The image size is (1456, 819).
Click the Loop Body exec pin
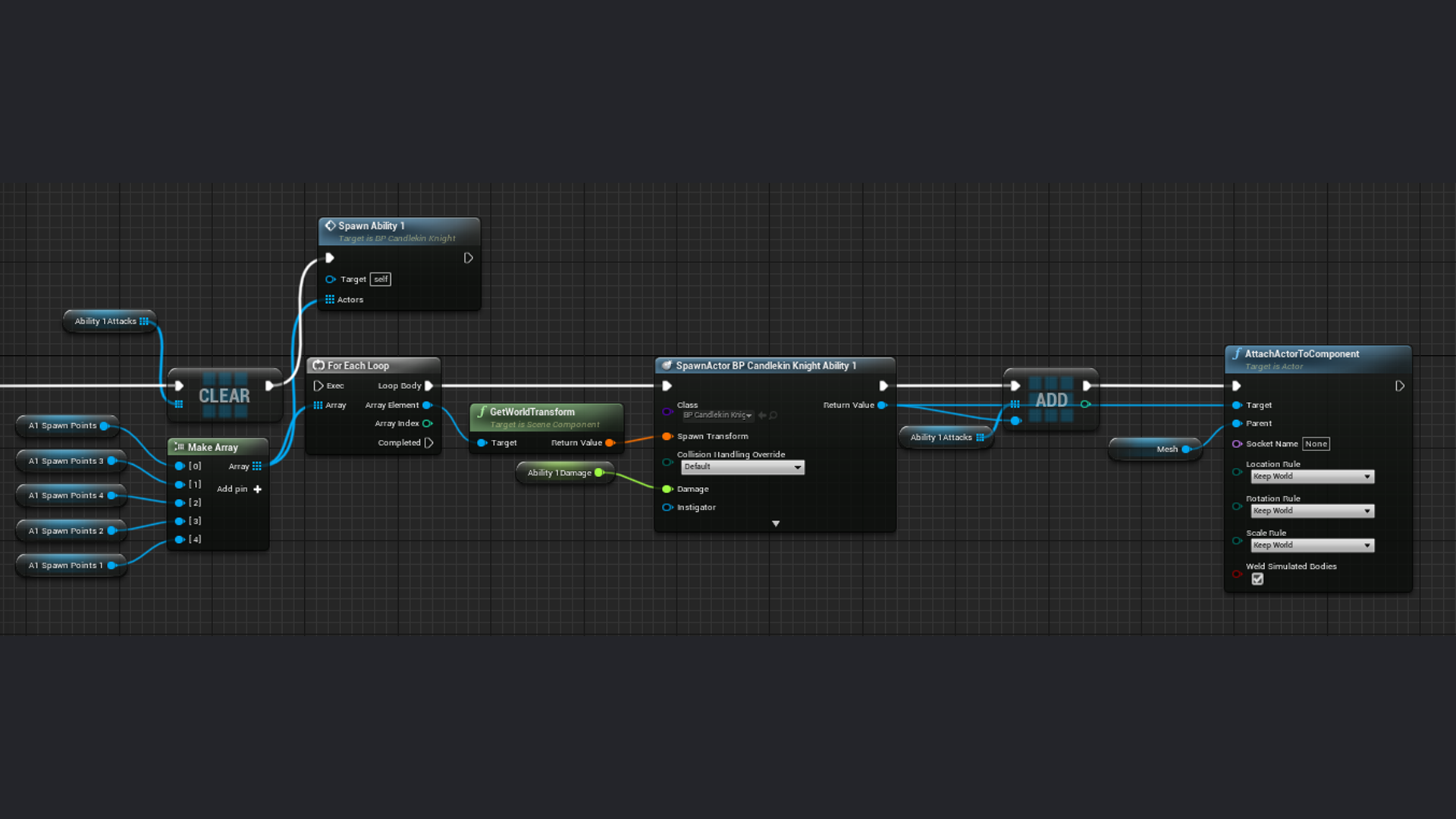pos(429,386)
